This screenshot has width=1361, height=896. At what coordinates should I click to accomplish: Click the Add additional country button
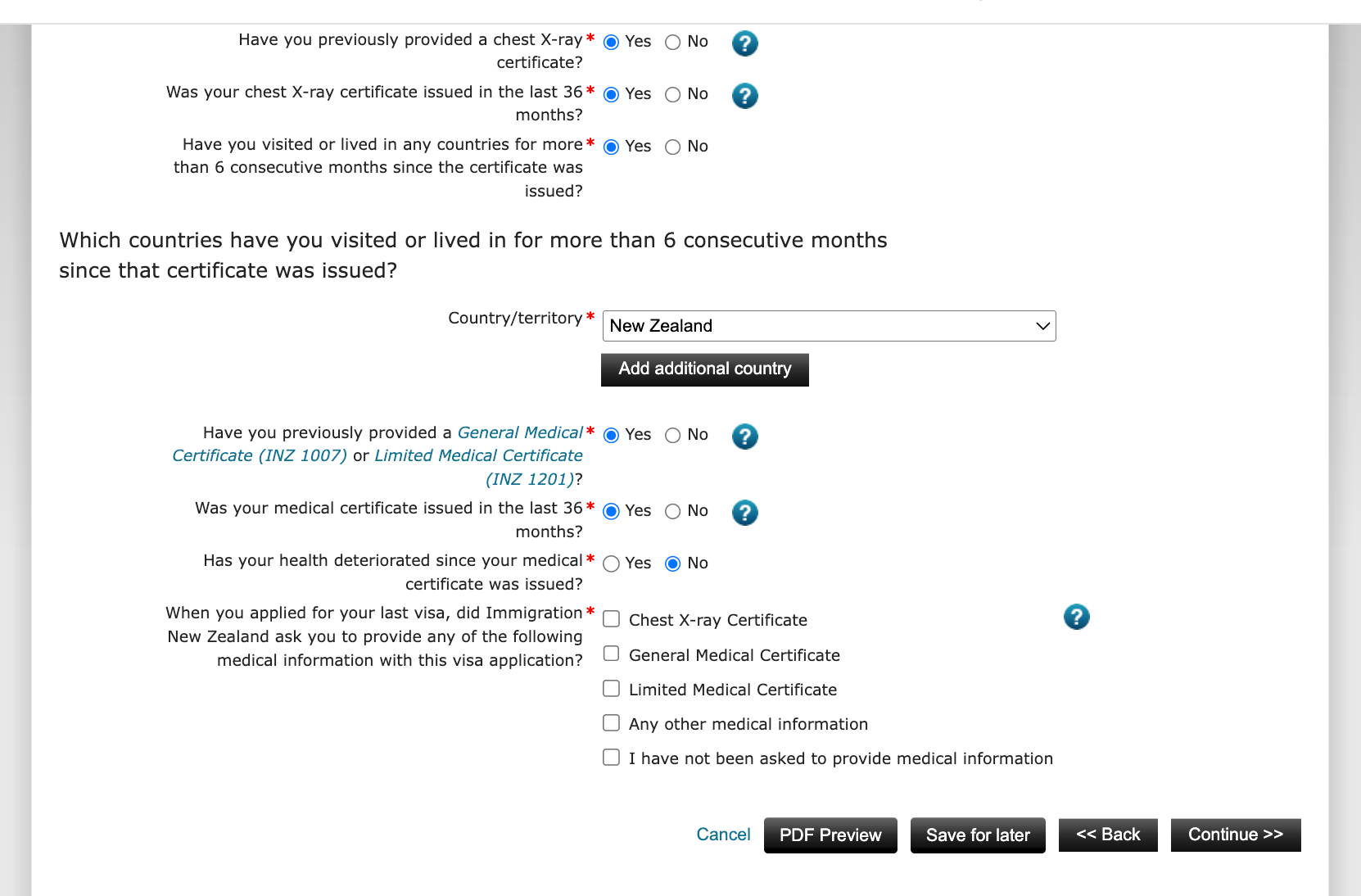point(704,369)
